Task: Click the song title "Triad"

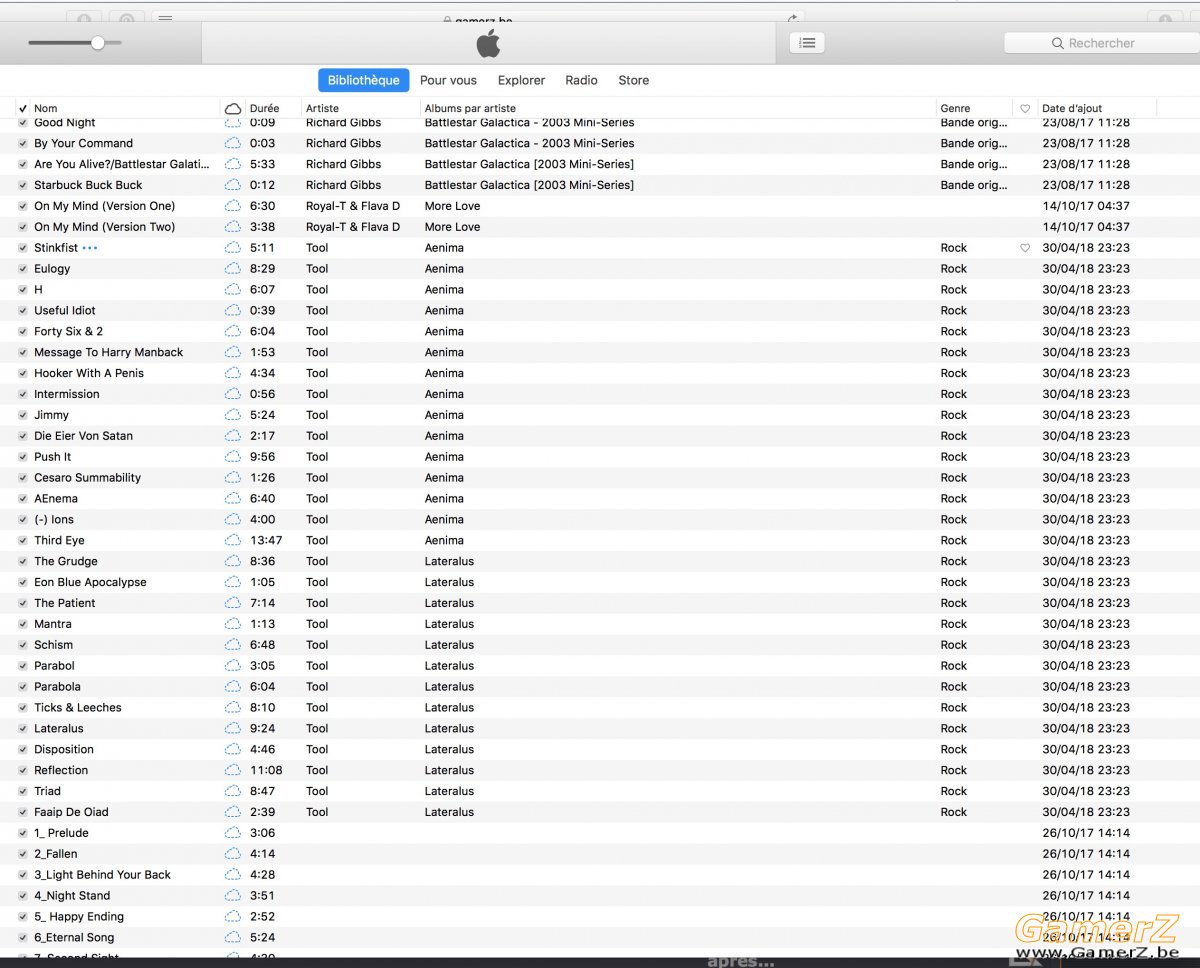Action: click(x=47, y=791)
